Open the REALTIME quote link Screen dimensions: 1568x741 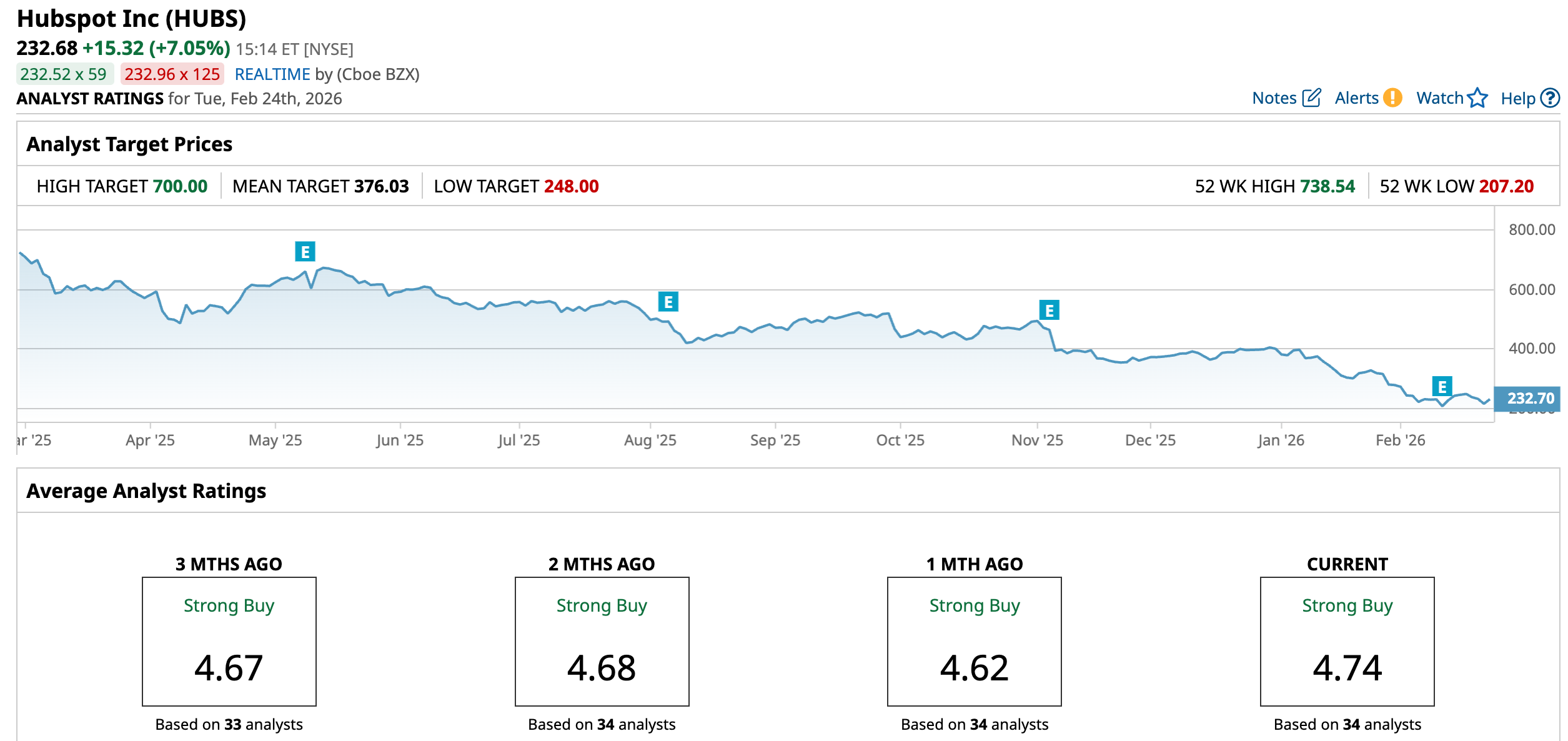pyautogui.click(x=272, y=74)
